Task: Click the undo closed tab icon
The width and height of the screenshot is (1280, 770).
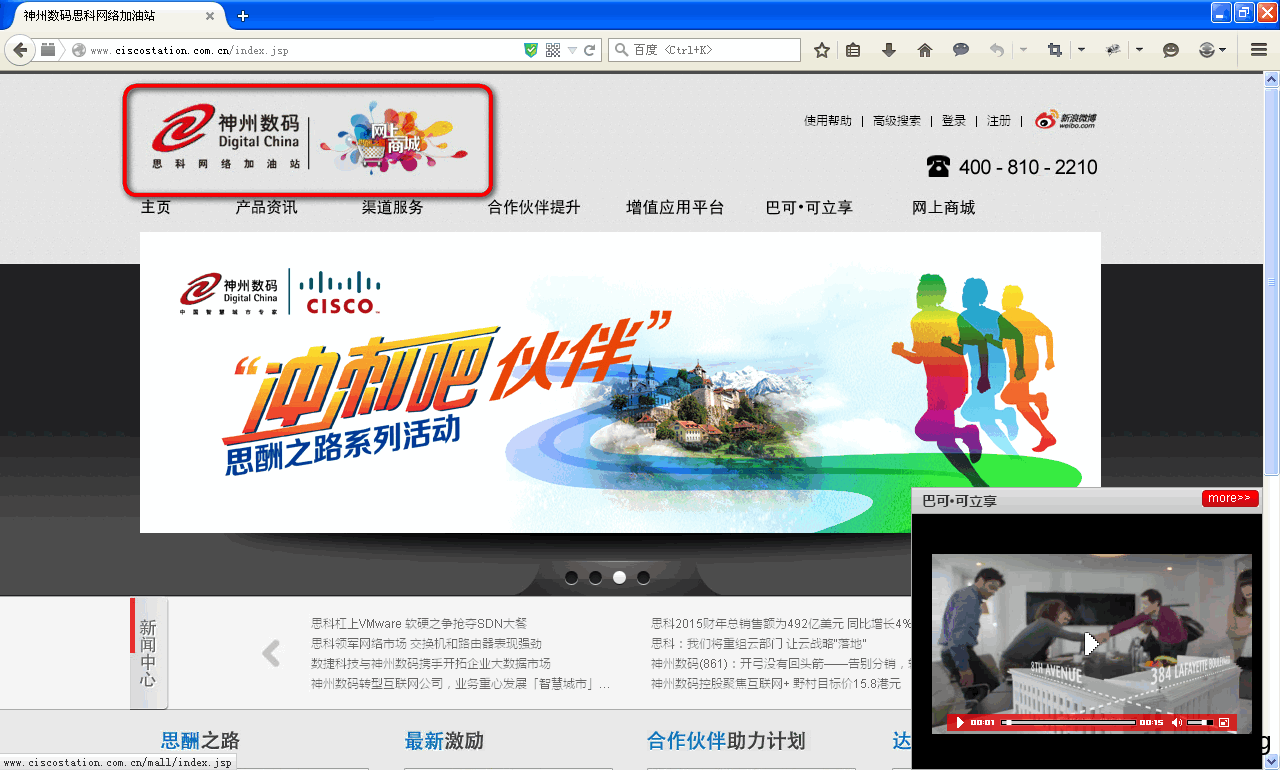Action: (x=996, y=50)
